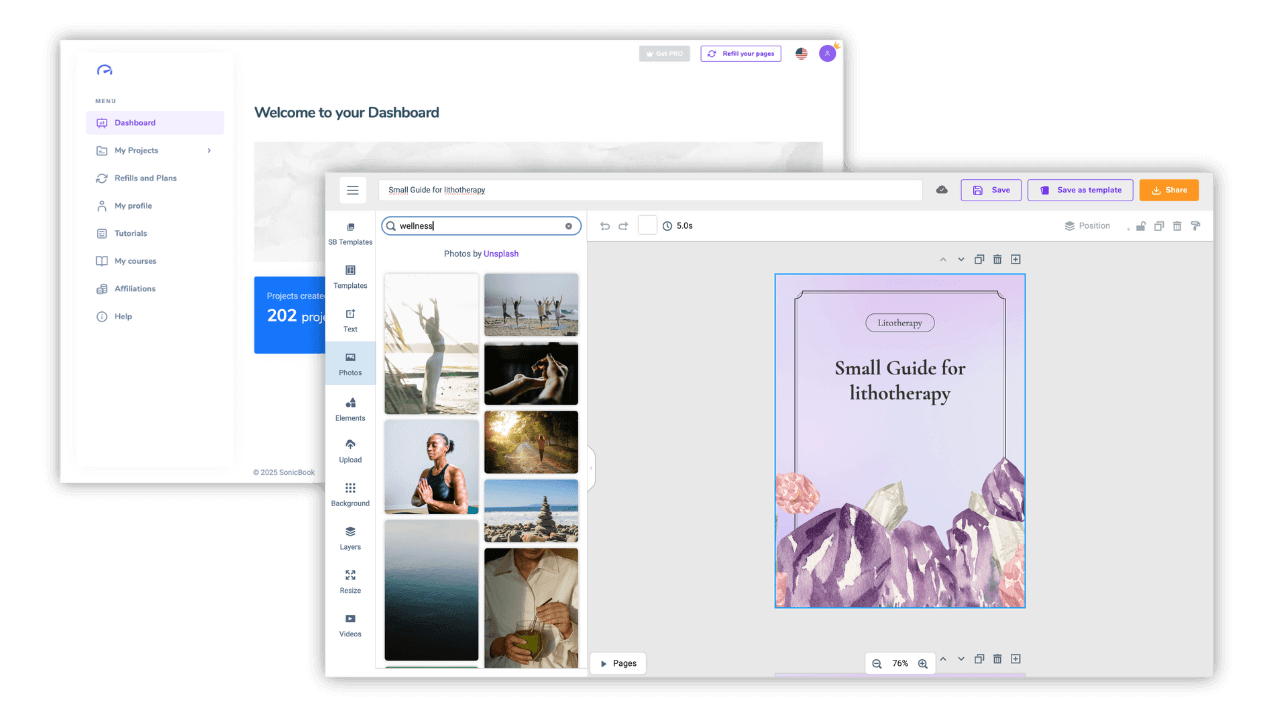Viewport: 1280px width, 720px height.
Task: Expand the Pages panel
Action: click(617, 663)
